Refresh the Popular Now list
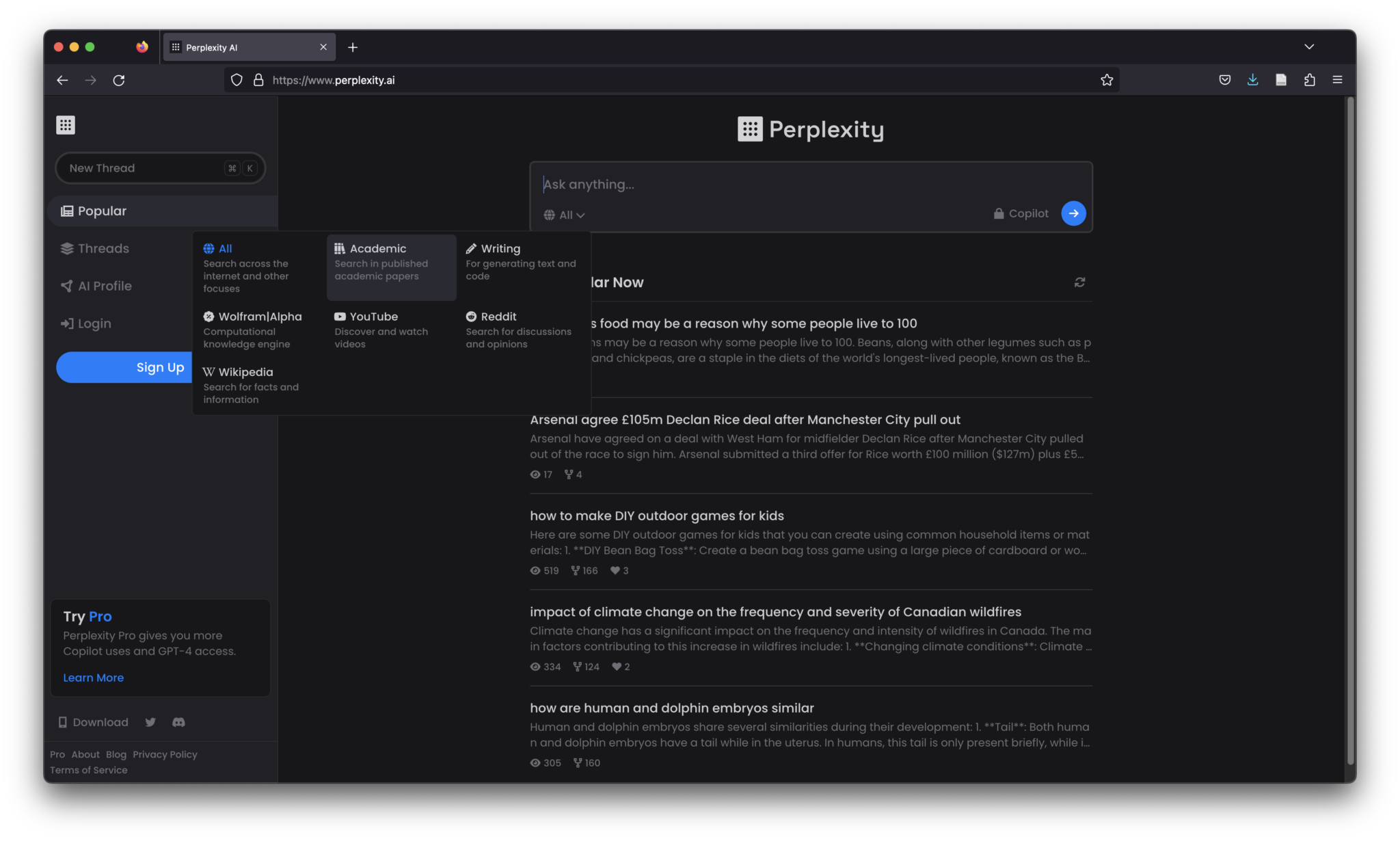The height and width of the screenshot is (841, 1400). pos(1079,282)
